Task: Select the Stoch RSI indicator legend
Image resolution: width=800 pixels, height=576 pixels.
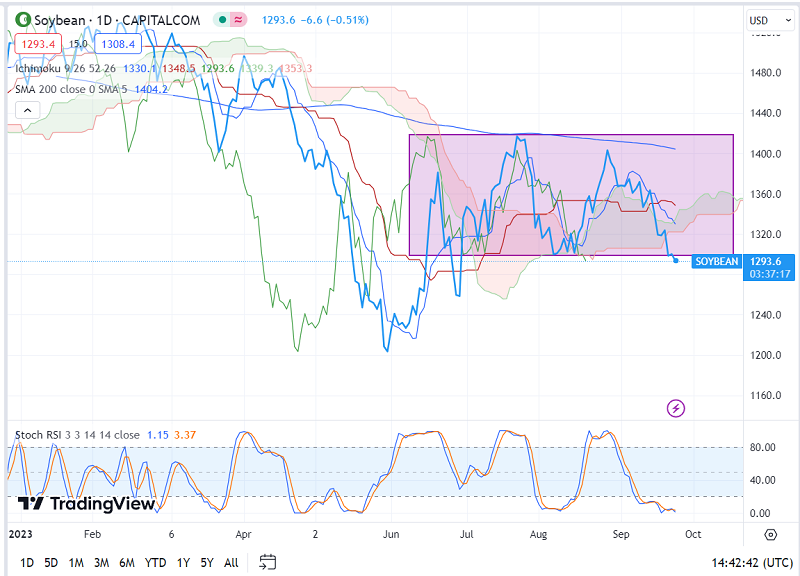Action: click(x=76, y=435)
